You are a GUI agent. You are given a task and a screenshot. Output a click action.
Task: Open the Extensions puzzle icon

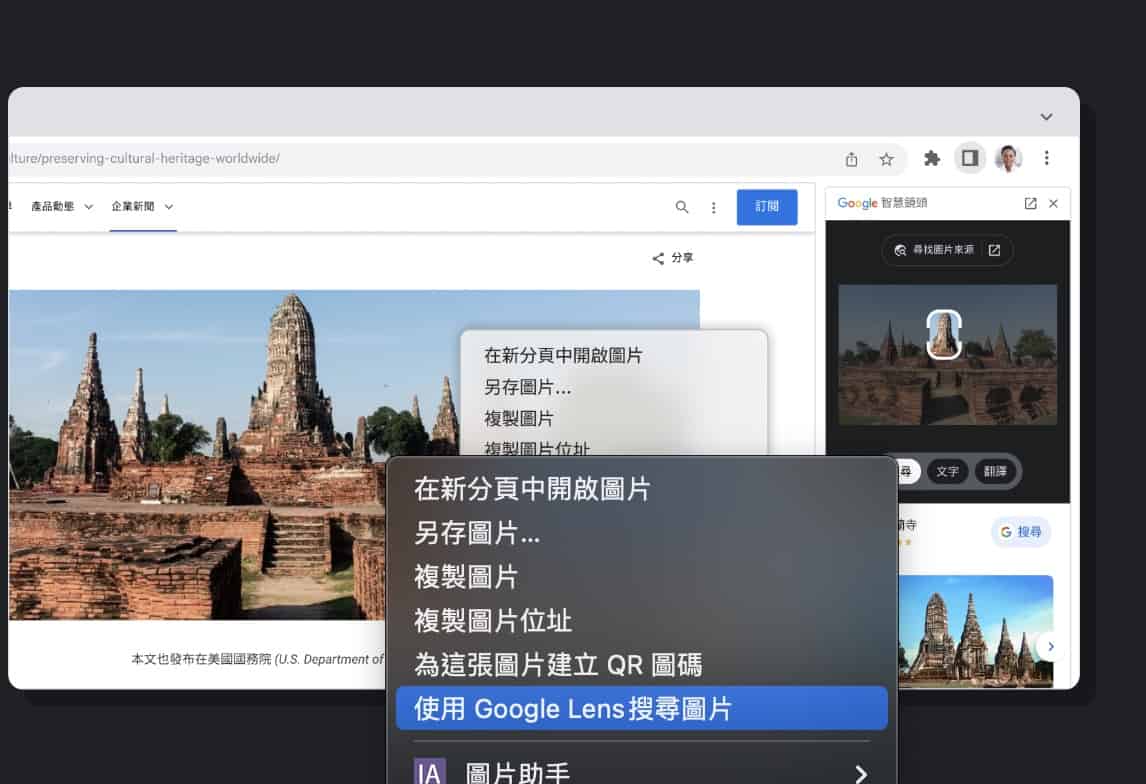pos(932,158)
